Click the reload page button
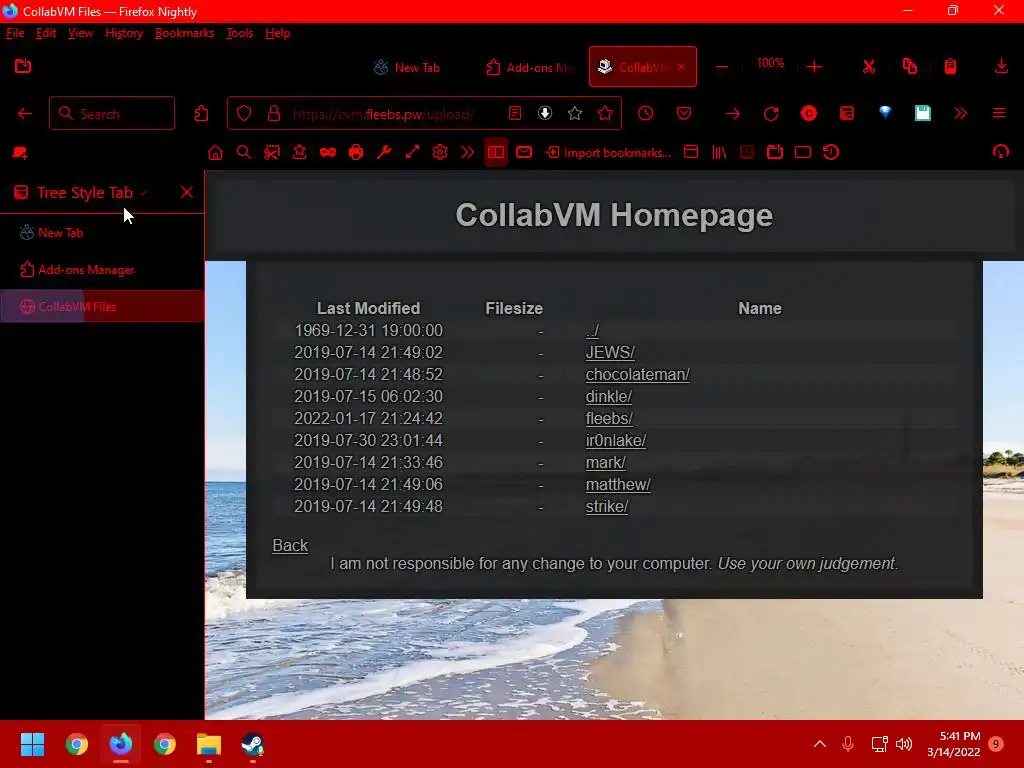This screenshot has height=768, width=1024. click(771, 114)
